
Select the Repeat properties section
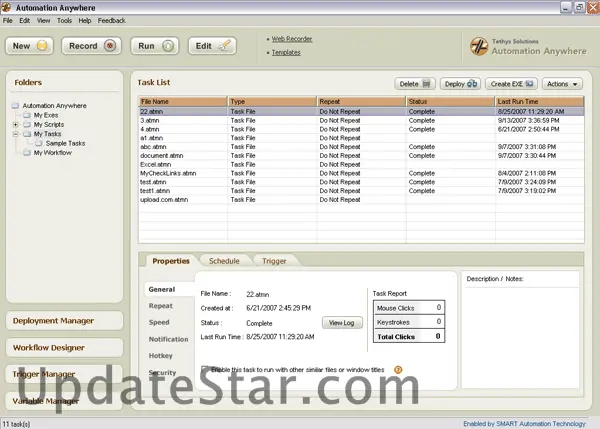pyautogui.click(x=161, y=306)
